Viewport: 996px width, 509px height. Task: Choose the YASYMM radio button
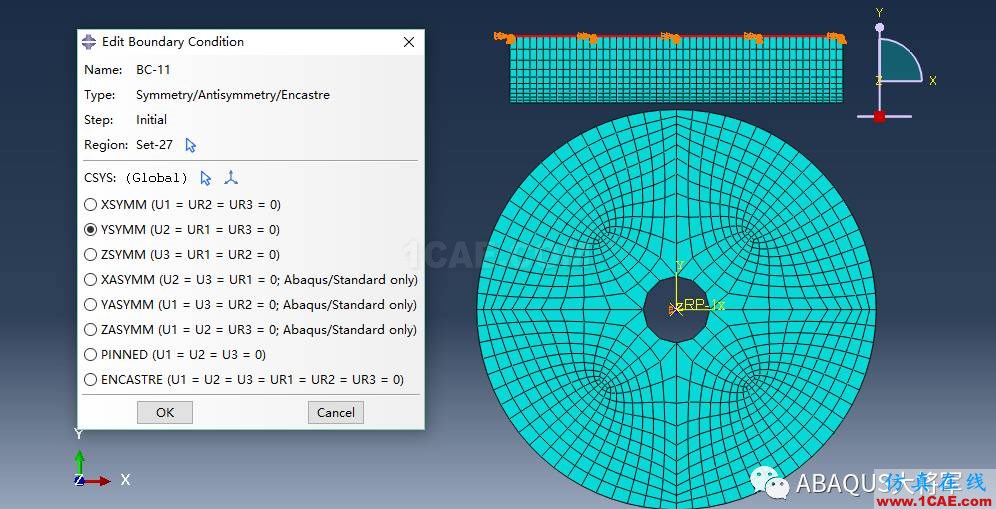(x=91, y=305)
